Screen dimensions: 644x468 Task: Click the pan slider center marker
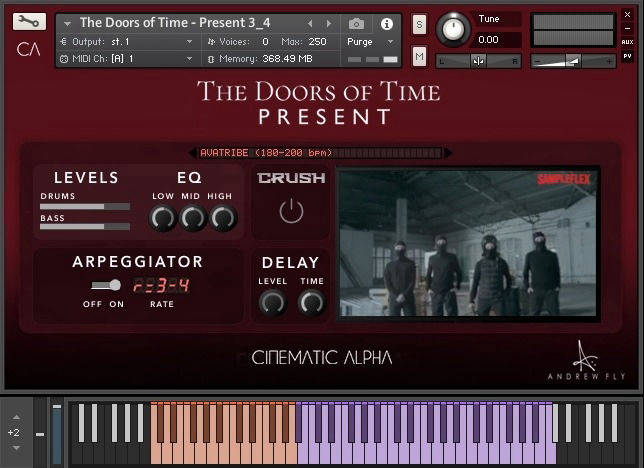(x=478, y=61)
